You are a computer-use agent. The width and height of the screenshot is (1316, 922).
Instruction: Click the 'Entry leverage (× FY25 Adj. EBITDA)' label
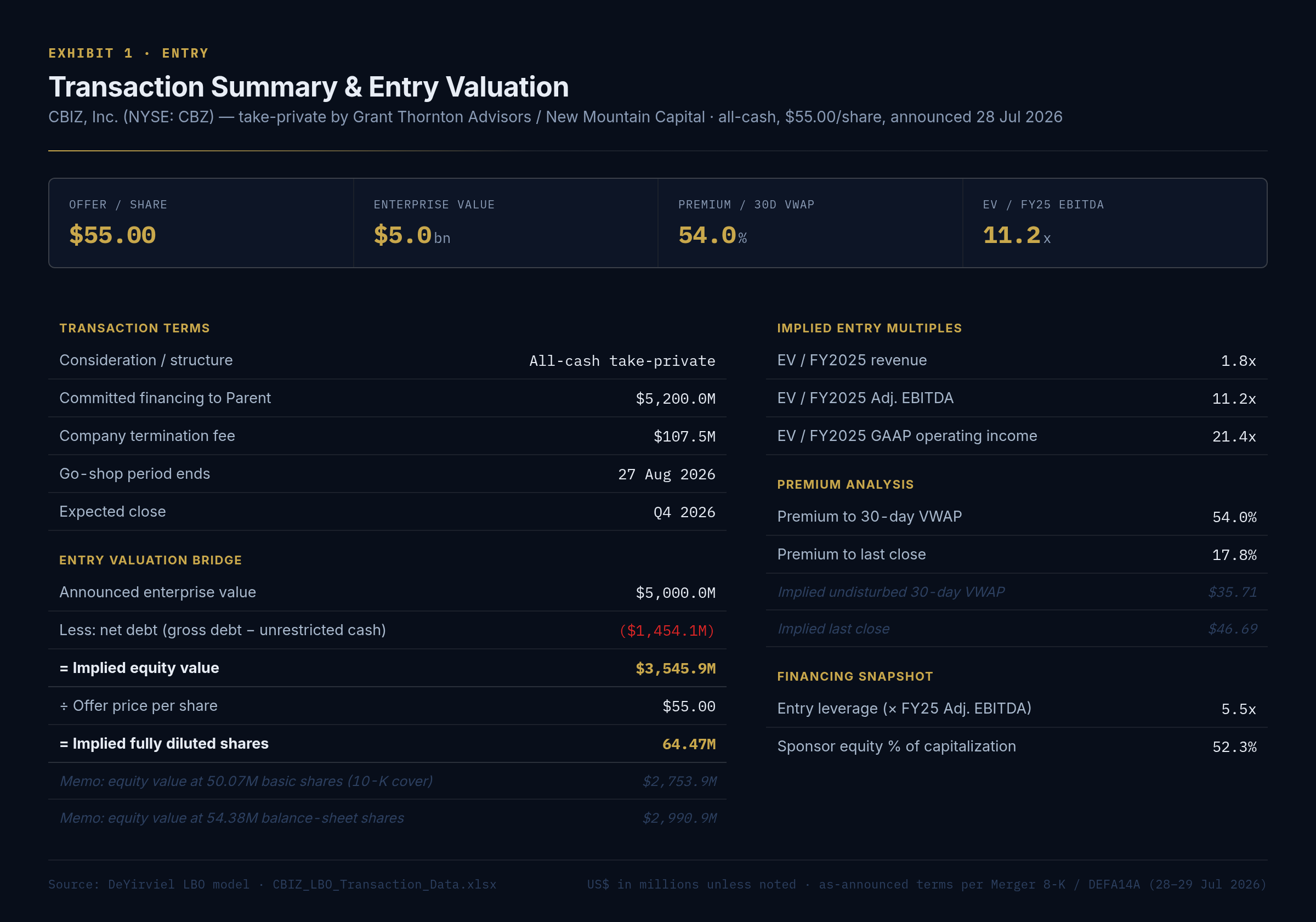coord(904,709)
